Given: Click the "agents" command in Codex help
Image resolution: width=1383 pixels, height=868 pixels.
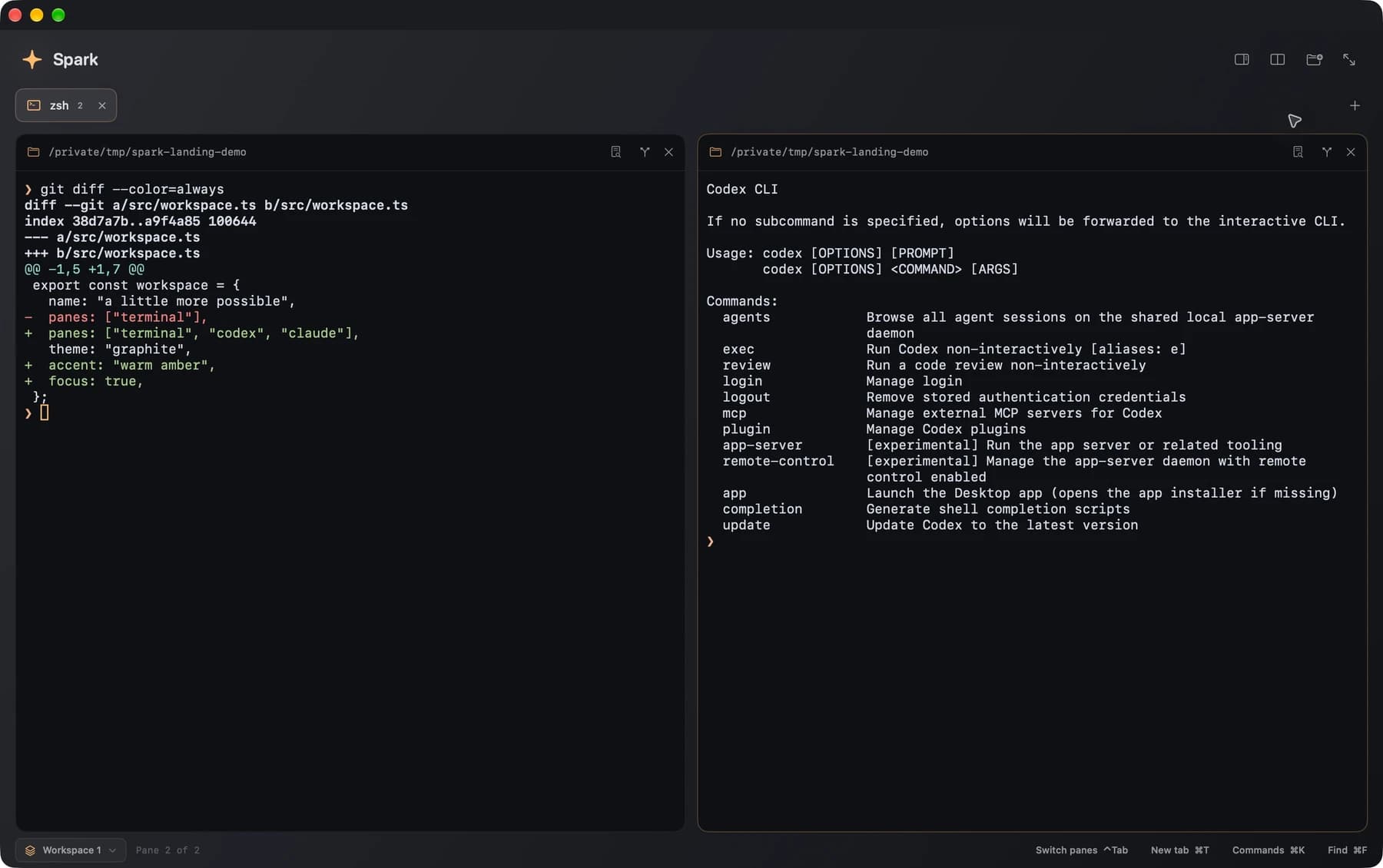Looking at the screenshot, I should (746, 317).
